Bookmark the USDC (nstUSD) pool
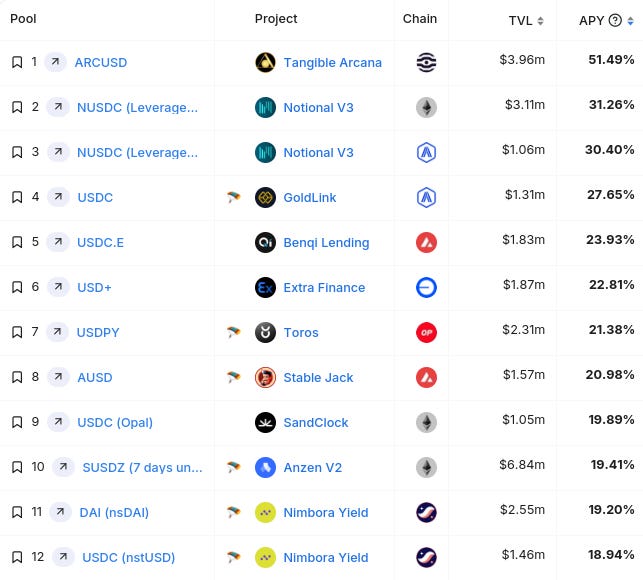The width and height of the screenshot is (643, 580). point(17,557)
